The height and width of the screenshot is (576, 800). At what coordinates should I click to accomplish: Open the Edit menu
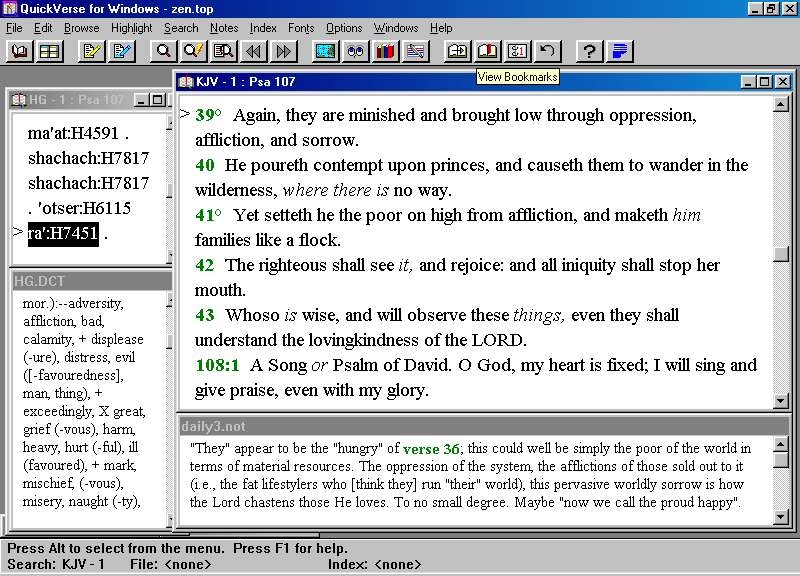pyautogui.click(x=43, y=28)
